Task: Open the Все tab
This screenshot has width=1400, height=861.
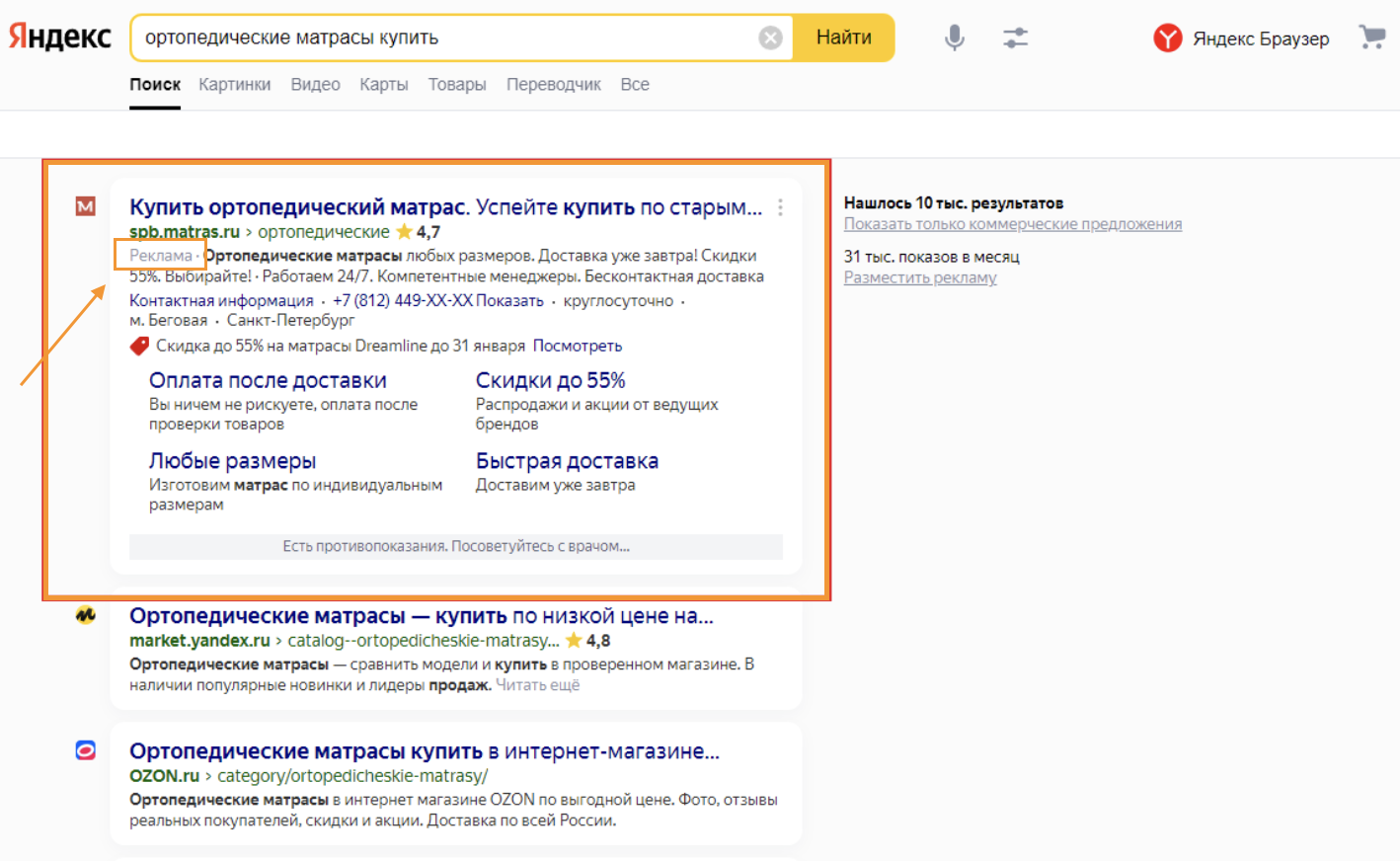Action: [635, 85]
